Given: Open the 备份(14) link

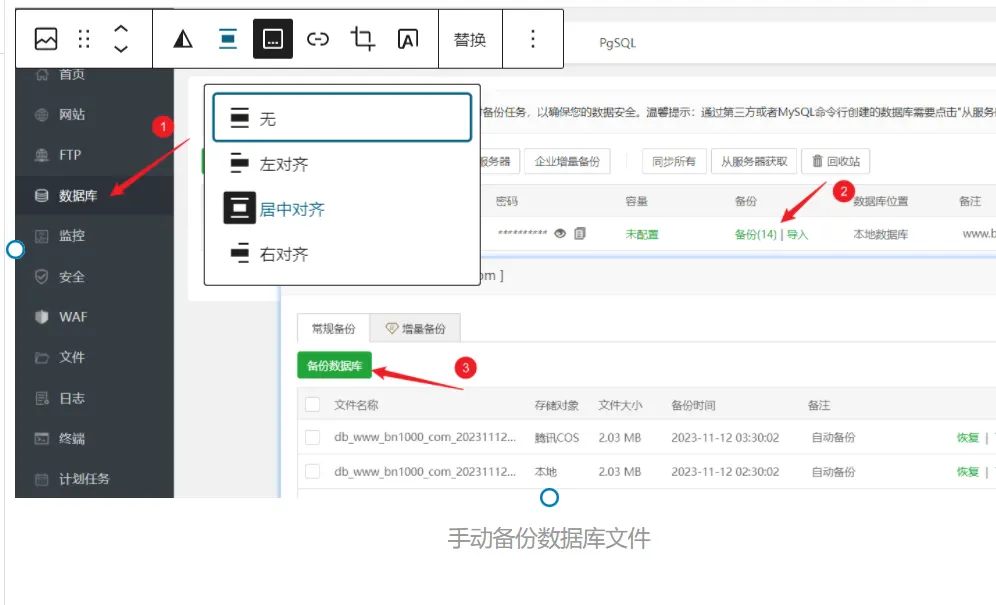Looking at the screenshot, I should (755, 234).
